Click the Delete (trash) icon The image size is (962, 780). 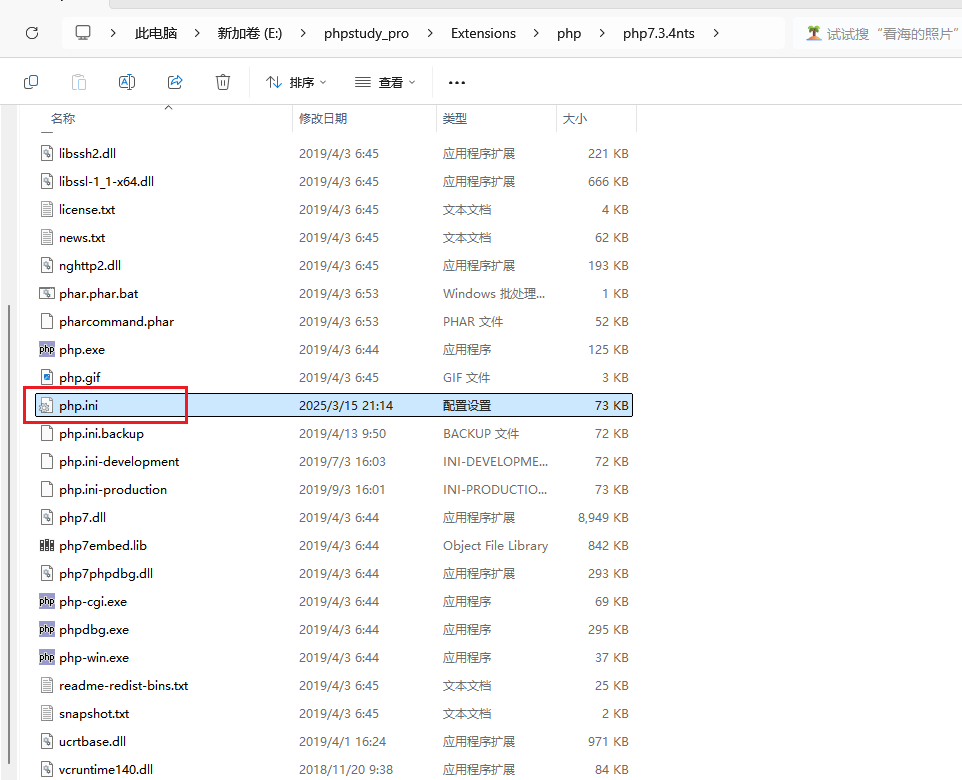223,82
